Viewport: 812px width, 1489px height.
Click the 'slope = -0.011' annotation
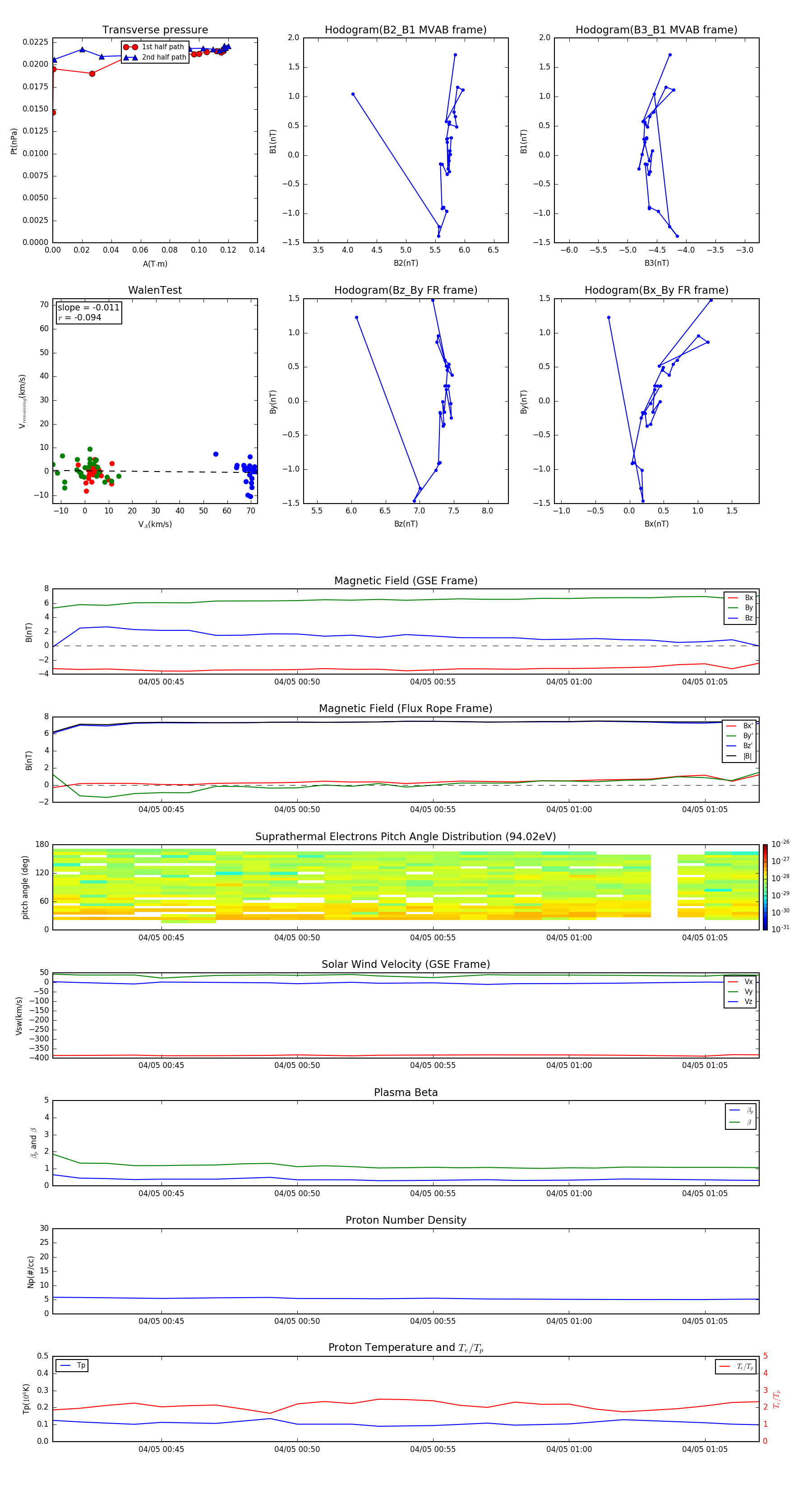pos(88,308)
